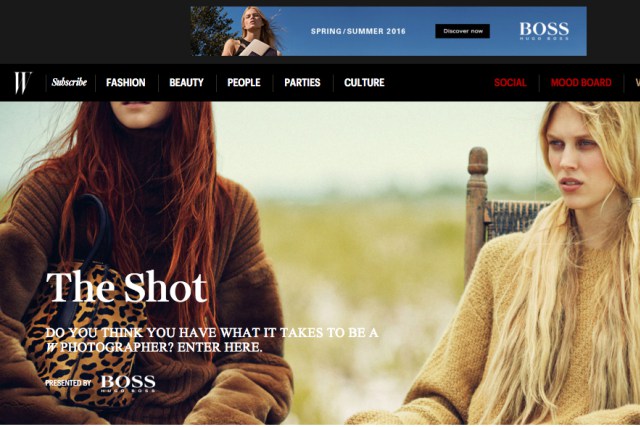This screenshot has height=427, width=640.
Task: Click the partially visible item after Mood Board
Action: 636,83
